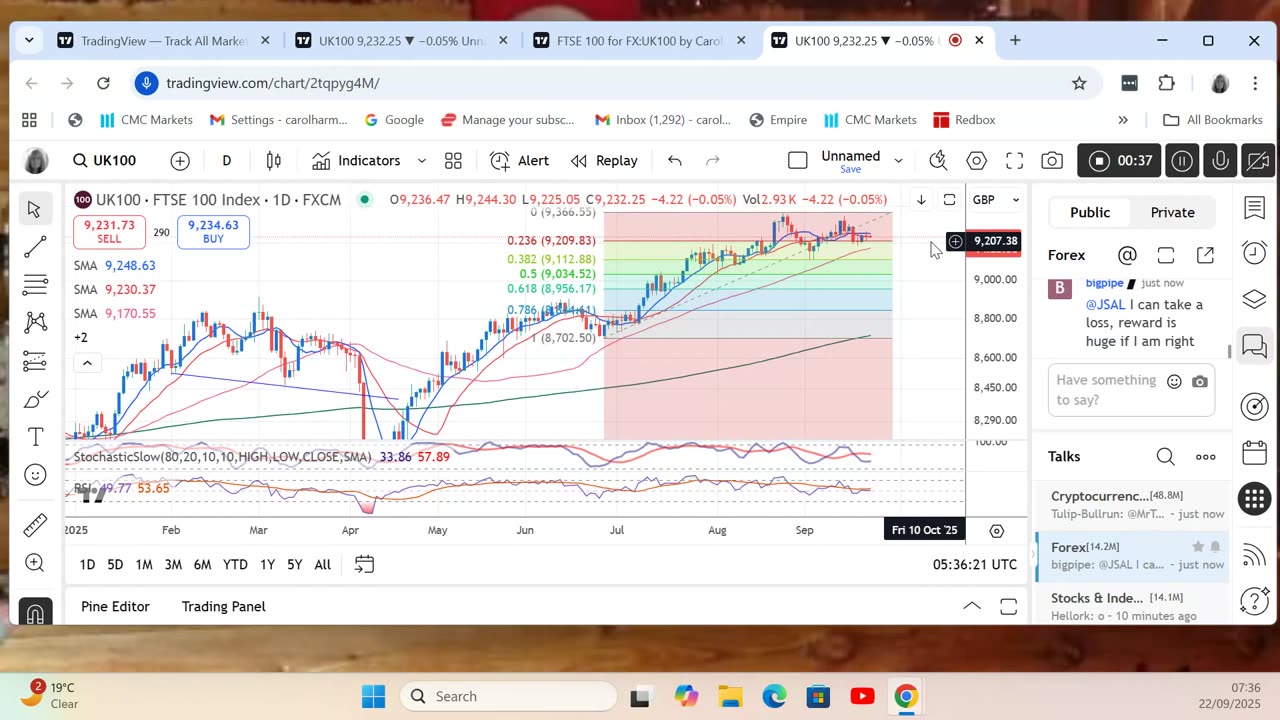Toggle the recording webcam off icon

(x=1258, y=161)
